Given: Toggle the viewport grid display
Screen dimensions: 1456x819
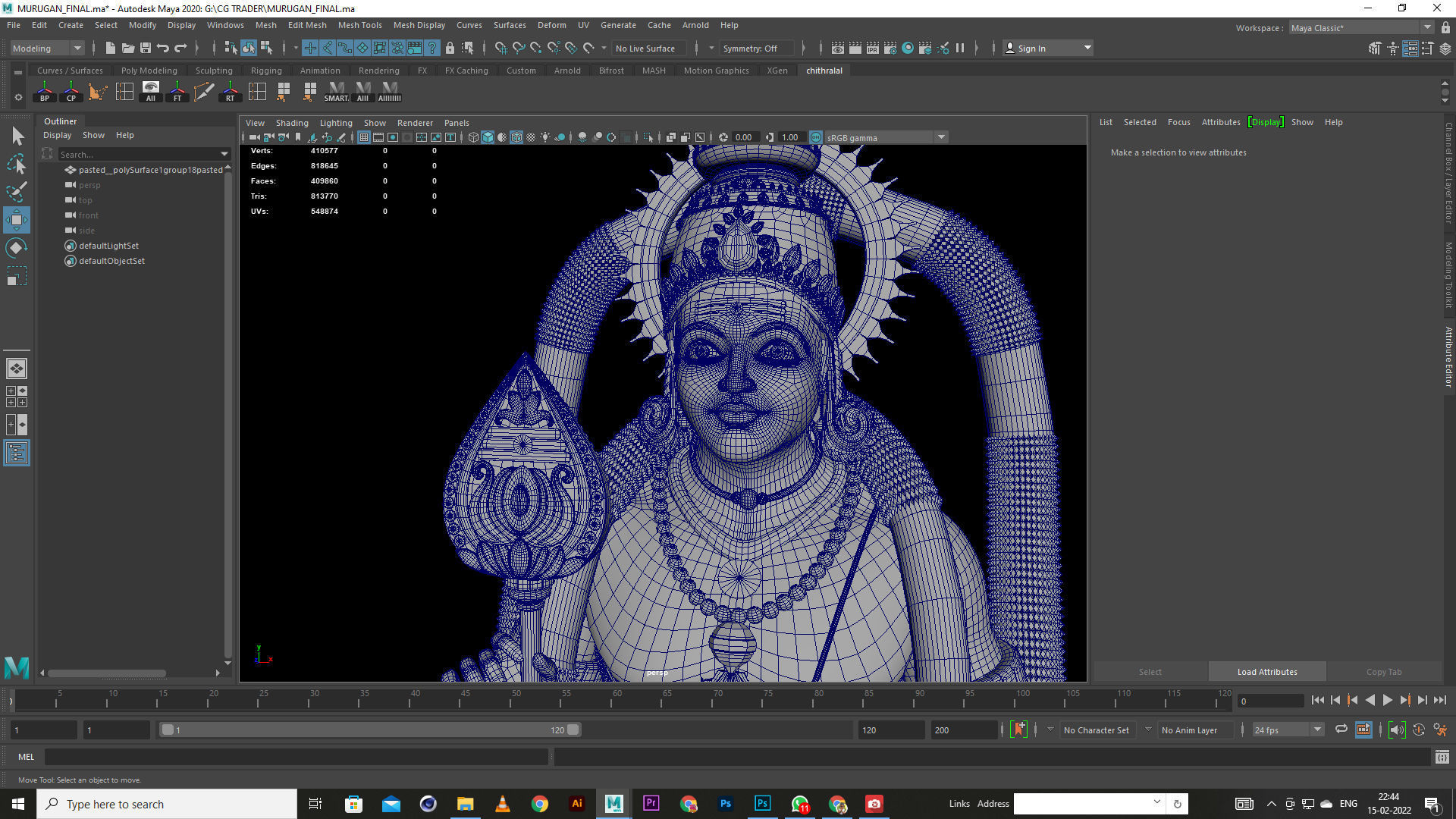Looking at the screenshot, I should 364,137.
